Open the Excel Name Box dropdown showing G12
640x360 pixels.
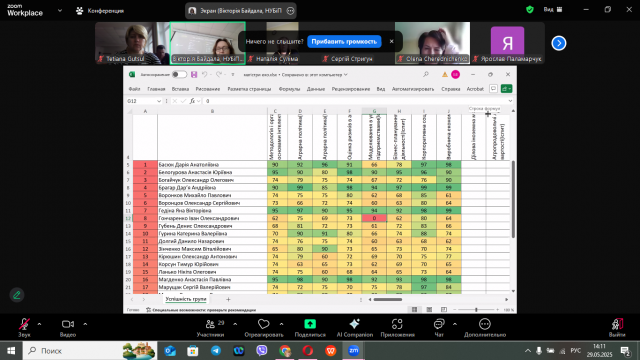[x=159, y=101]
